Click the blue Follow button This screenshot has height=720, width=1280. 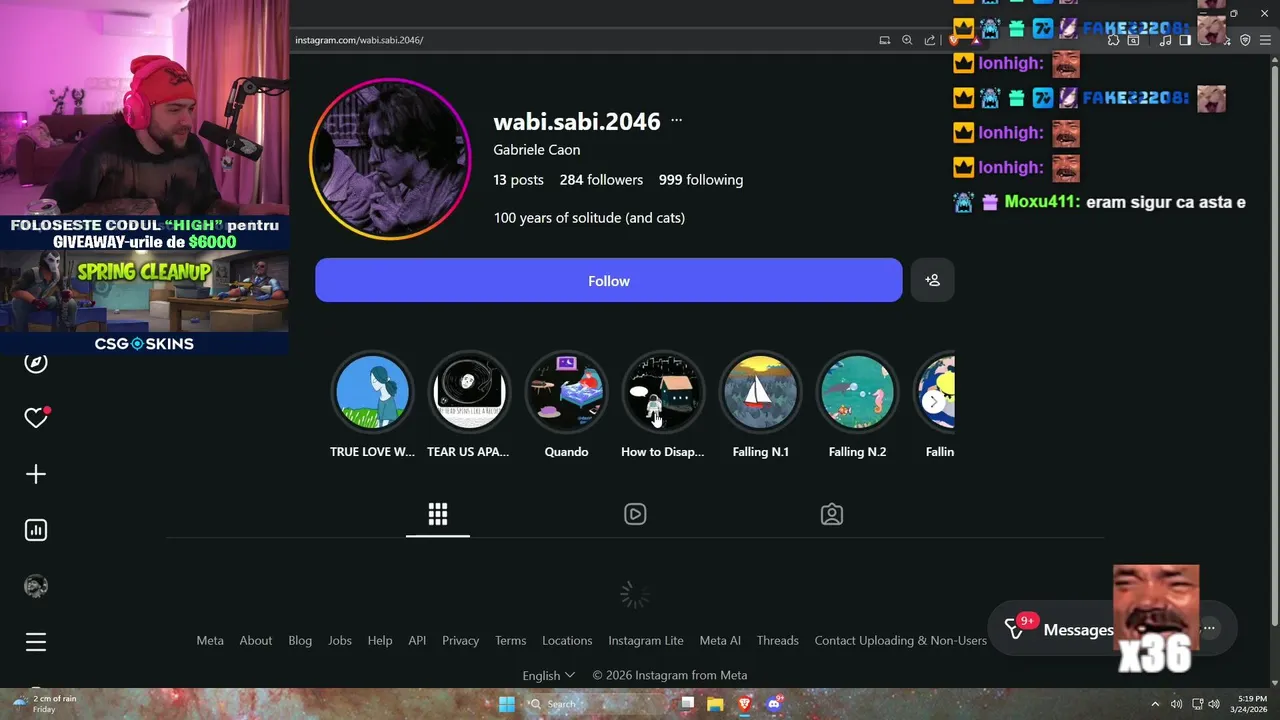pyautogui.click(x=609, y=280)
